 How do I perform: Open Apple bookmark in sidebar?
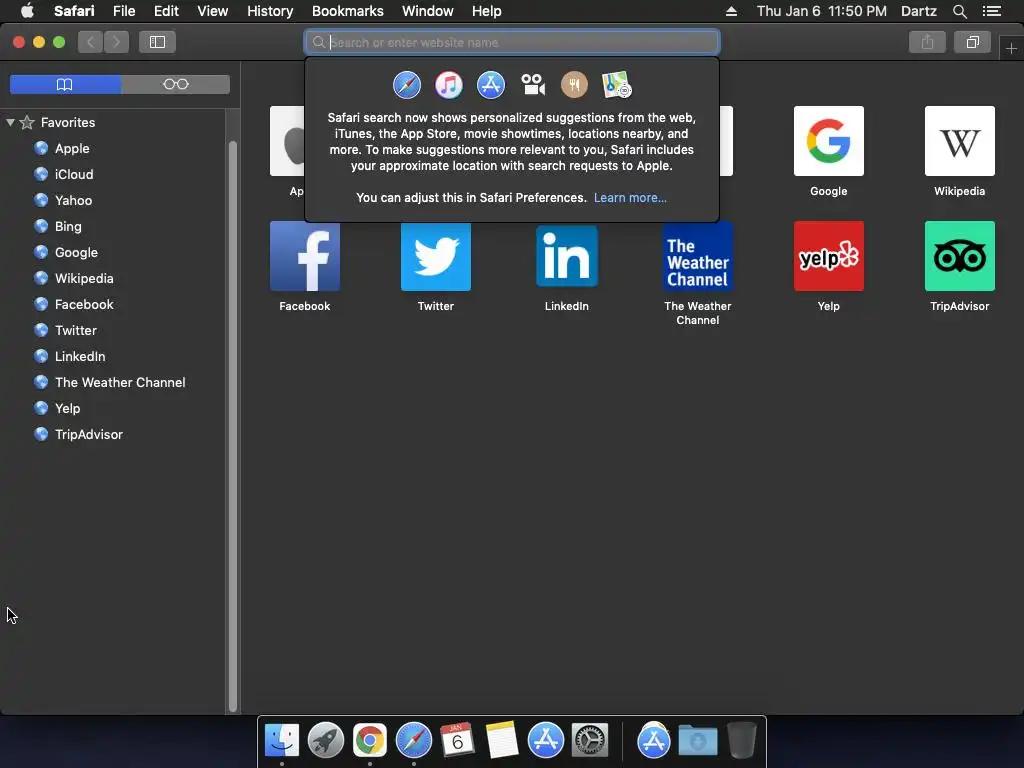[72, 148]
